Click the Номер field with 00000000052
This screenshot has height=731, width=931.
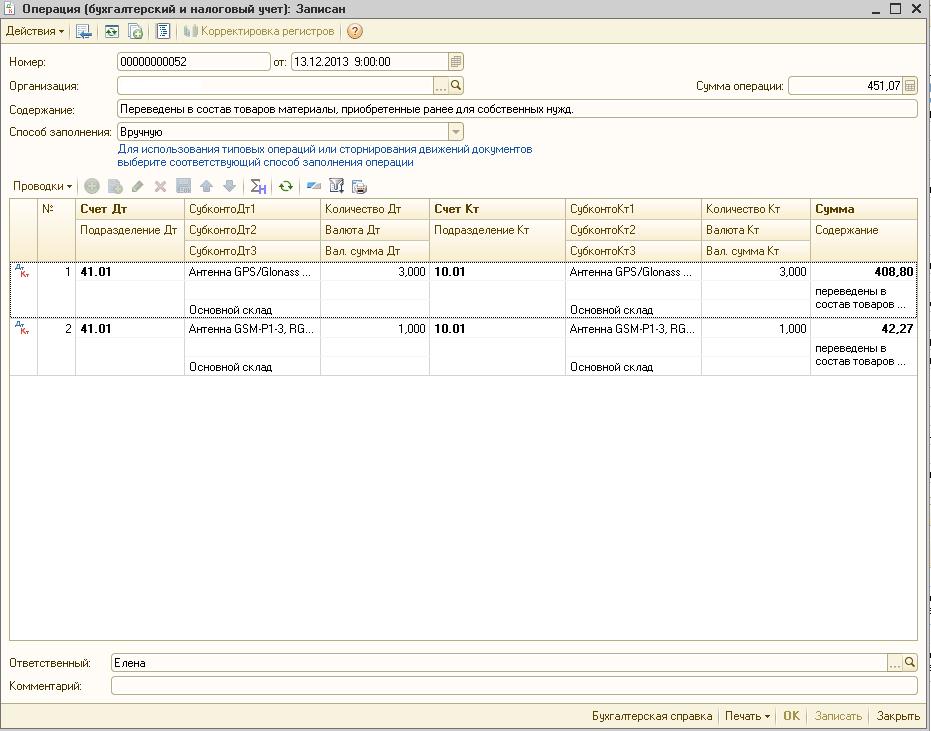[194, 61]
